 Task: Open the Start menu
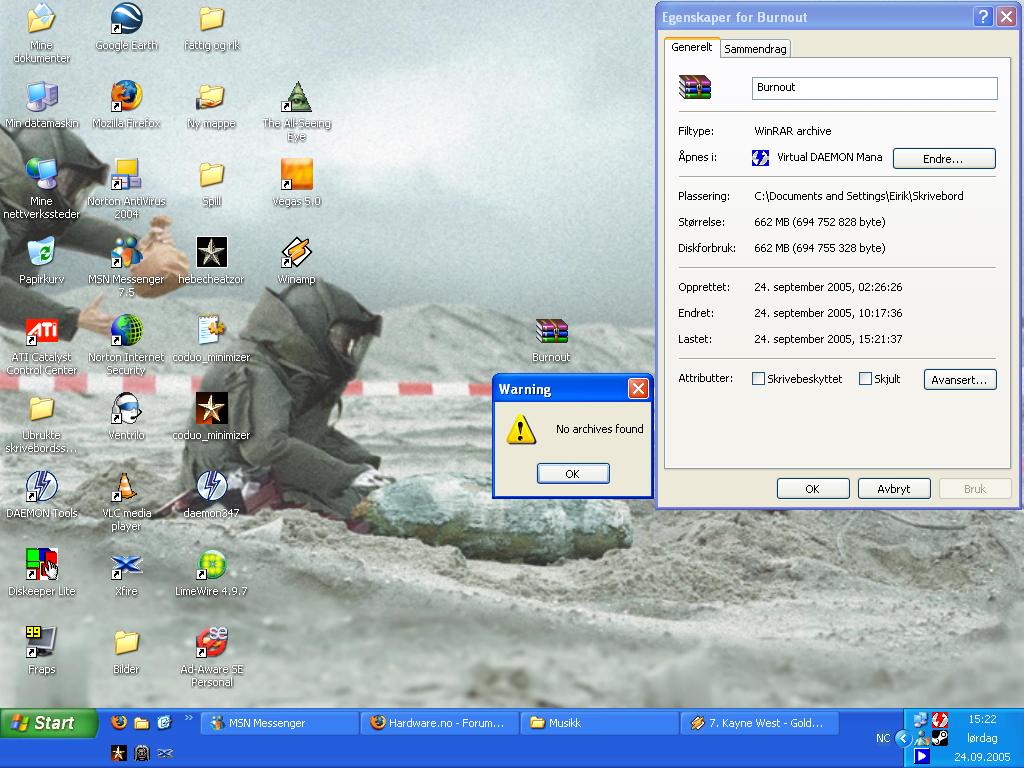(x=49, y=723)
